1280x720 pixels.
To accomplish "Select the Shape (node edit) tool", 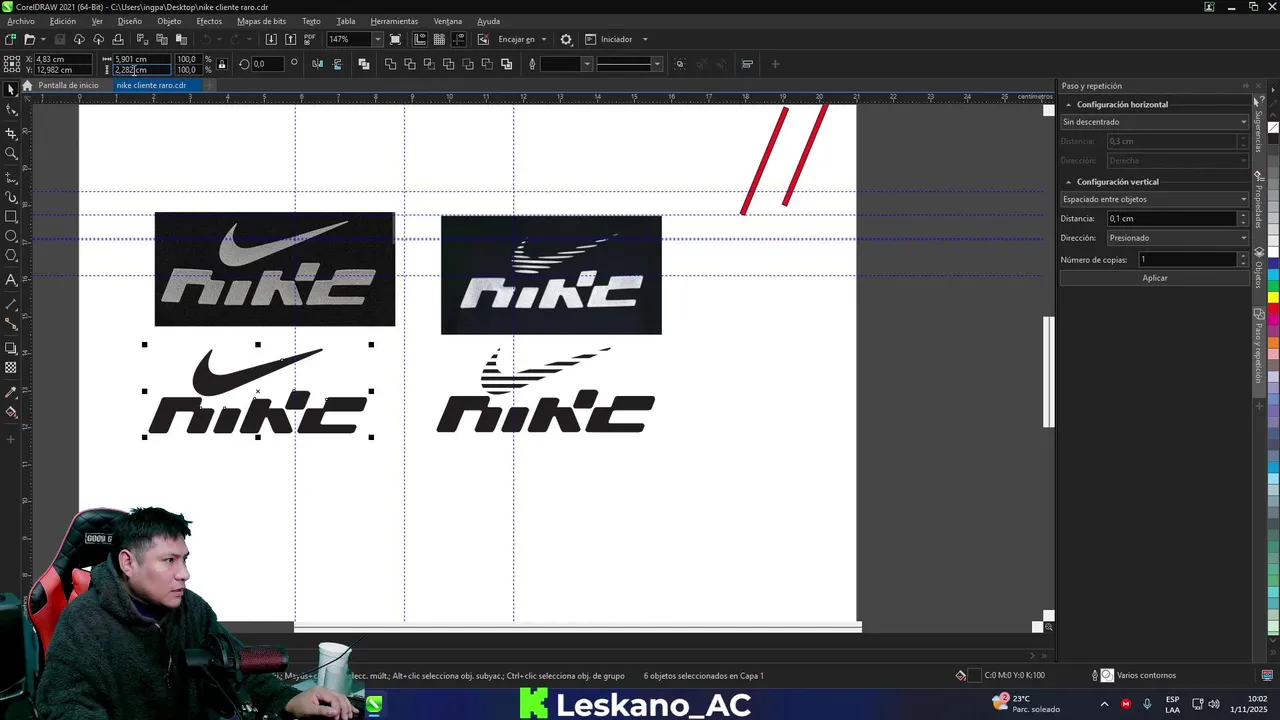I will pyautogui.click(x=11, y=111).
